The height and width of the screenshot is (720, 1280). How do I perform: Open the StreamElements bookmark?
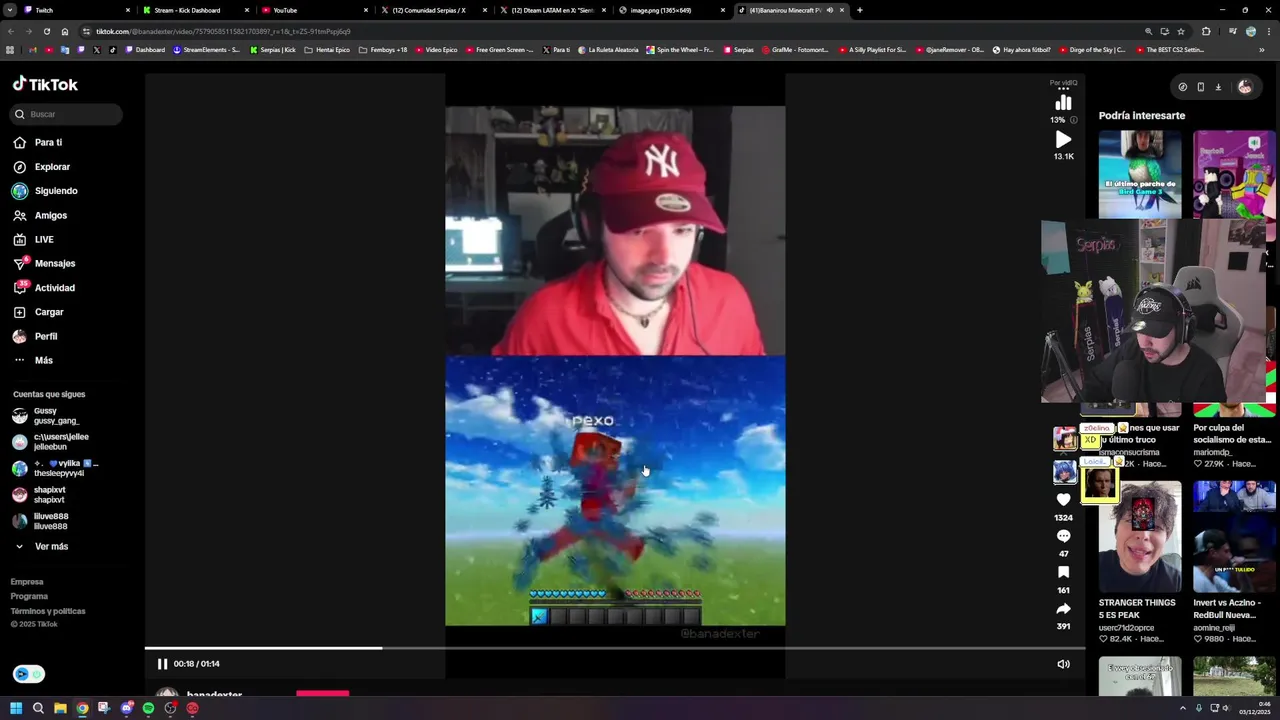tap(207, 50)
